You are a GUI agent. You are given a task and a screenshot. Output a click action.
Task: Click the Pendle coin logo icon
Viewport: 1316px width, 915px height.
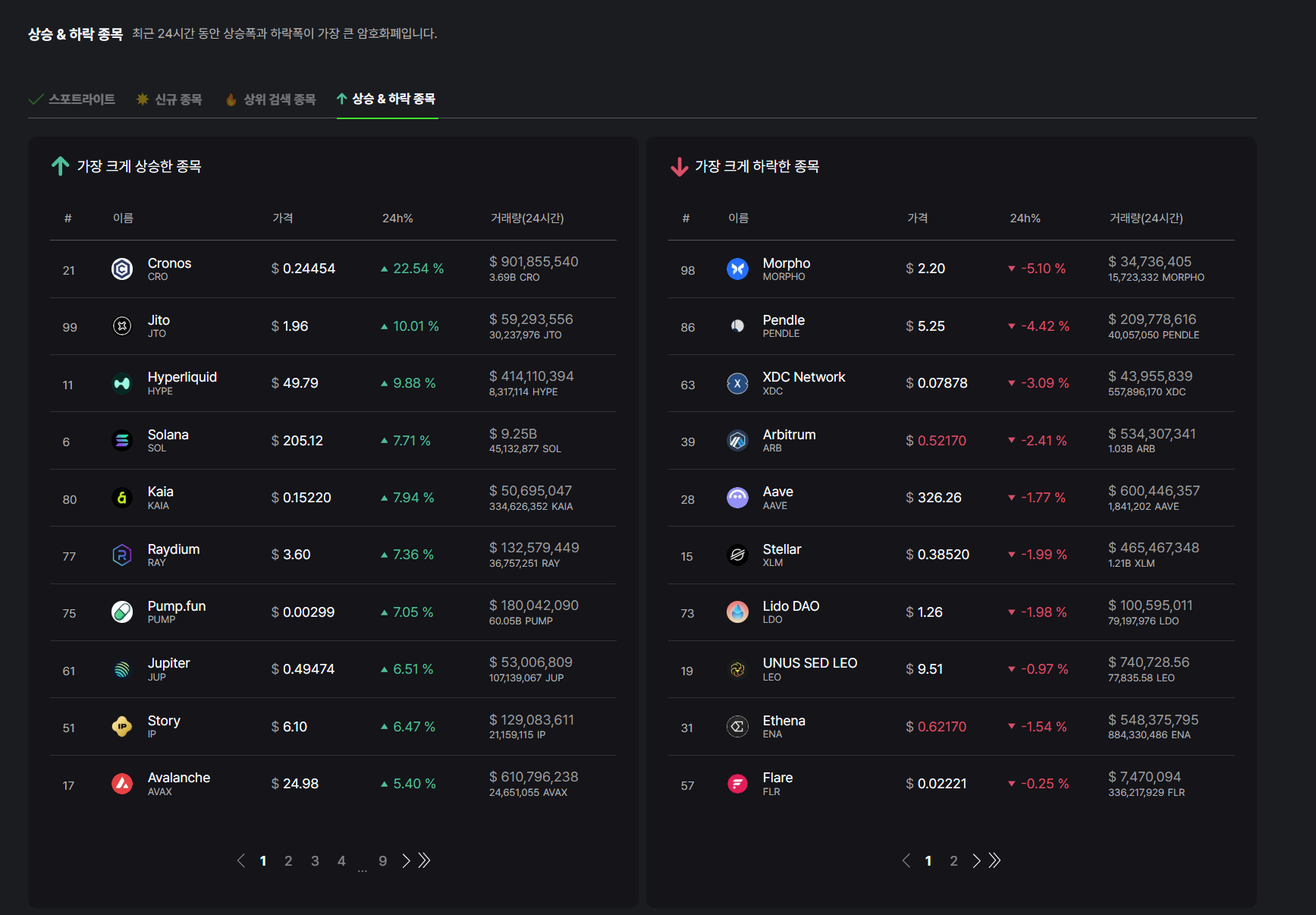737,326
